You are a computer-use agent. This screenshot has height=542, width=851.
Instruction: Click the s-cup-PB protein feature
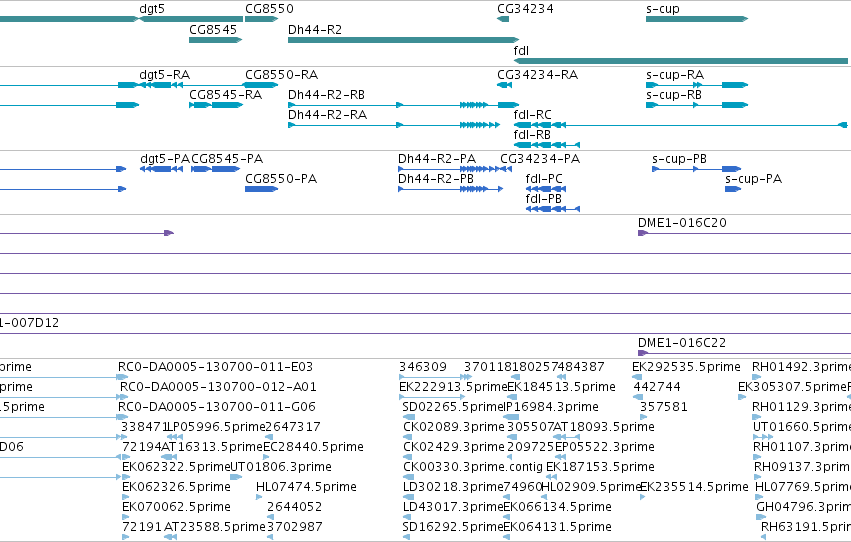(696, 169)
